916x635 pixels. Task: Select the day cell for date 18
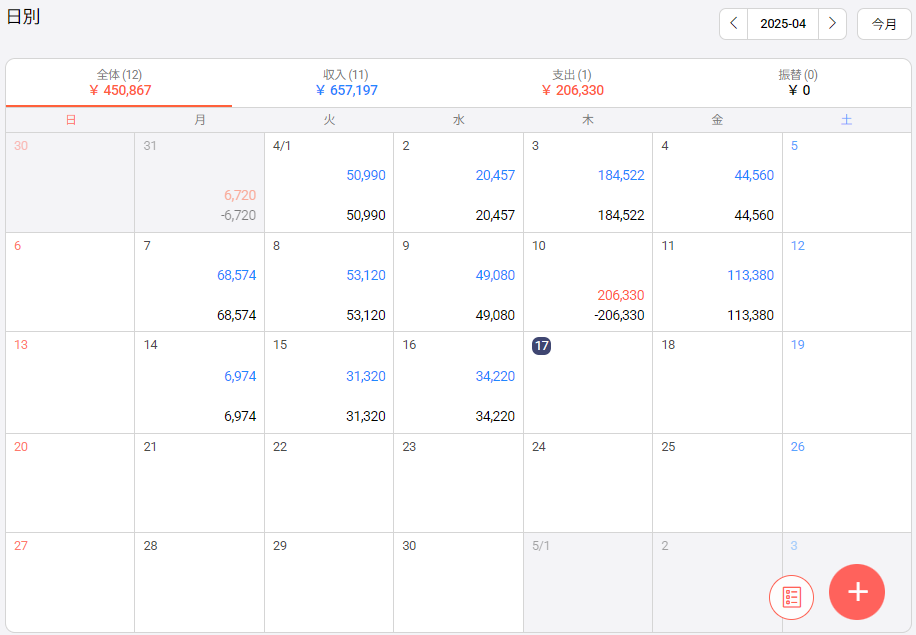point(717,383)
